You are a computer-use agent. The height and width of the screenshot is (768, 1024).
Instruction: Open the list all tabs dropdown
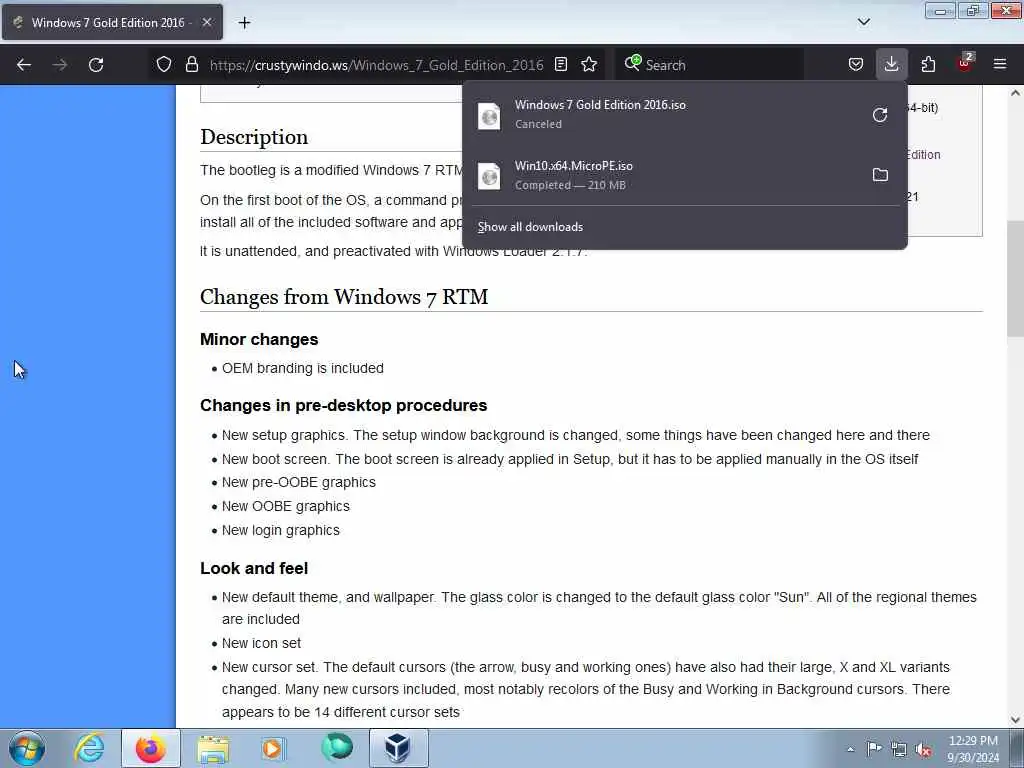pos(863,22)
